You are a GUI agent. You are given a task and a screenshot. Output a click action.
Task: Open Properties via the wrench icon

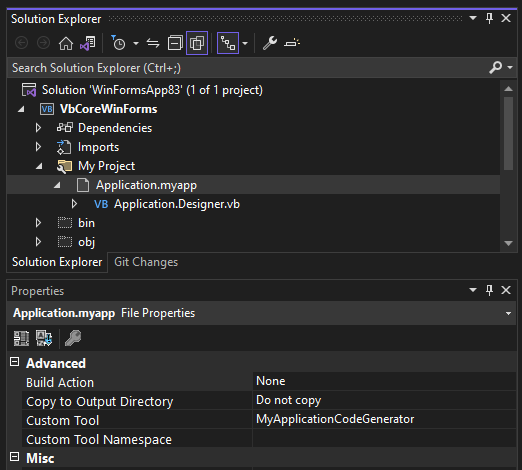(x=270, y=43)
